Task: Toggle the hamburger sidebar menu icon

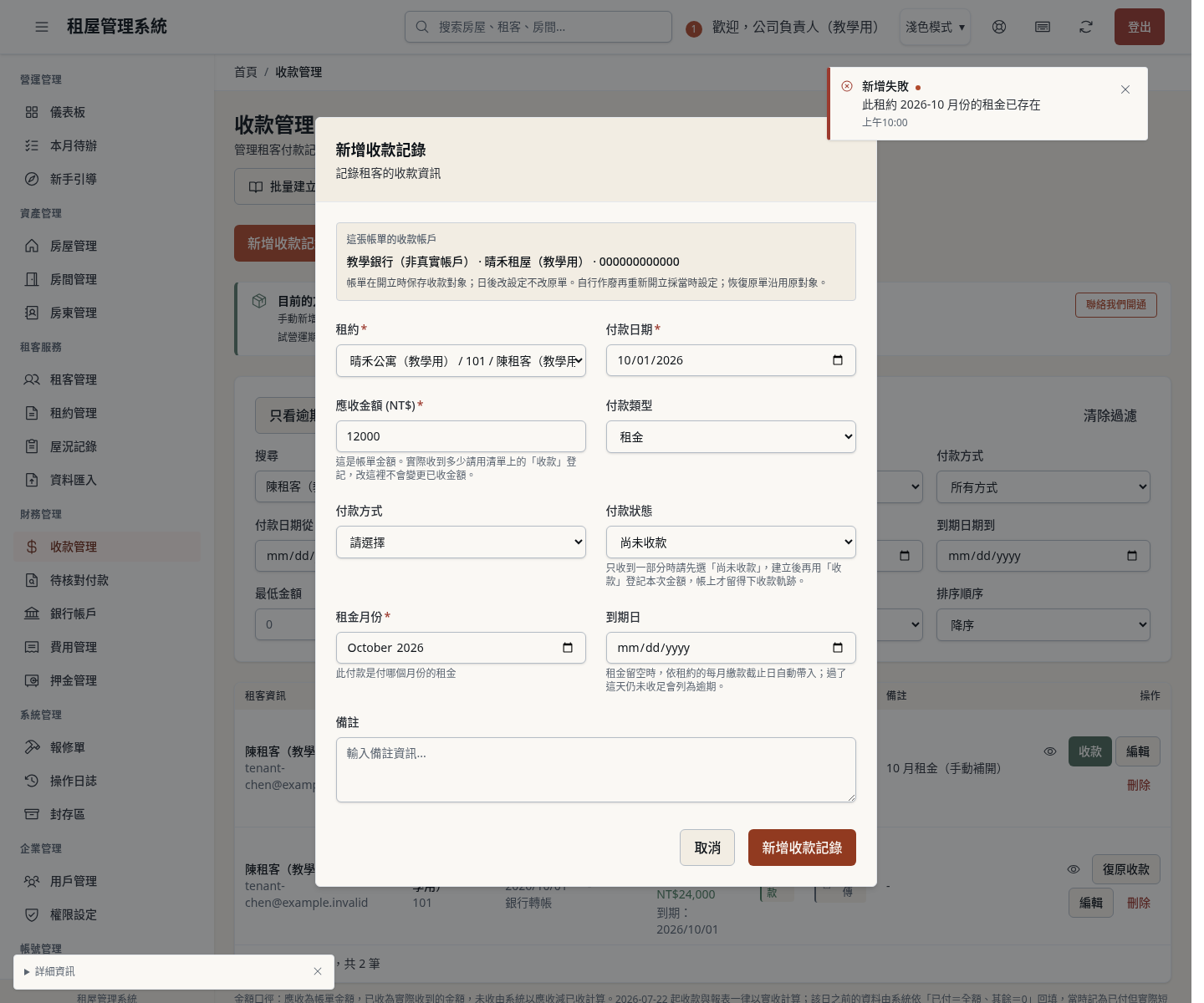Action: point(42,27)
